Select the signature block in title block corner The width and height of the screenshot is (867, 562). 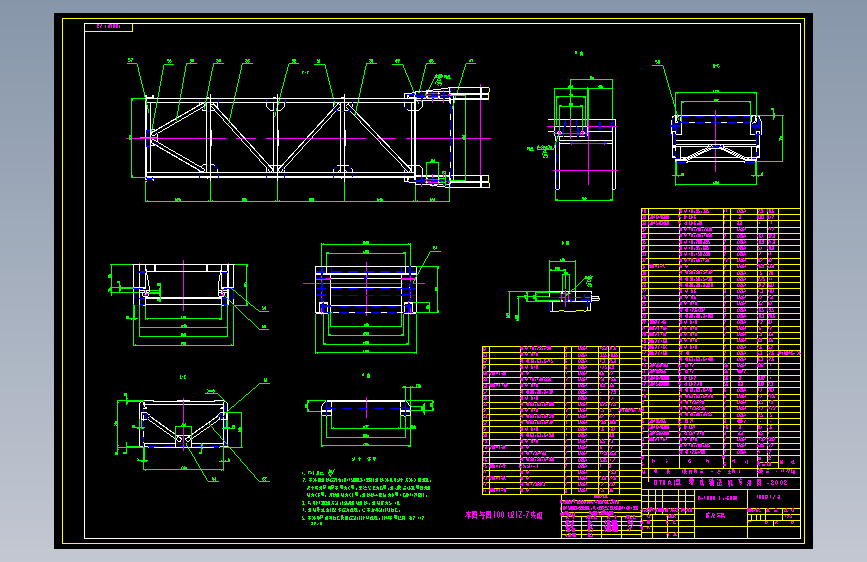(601, 525)
